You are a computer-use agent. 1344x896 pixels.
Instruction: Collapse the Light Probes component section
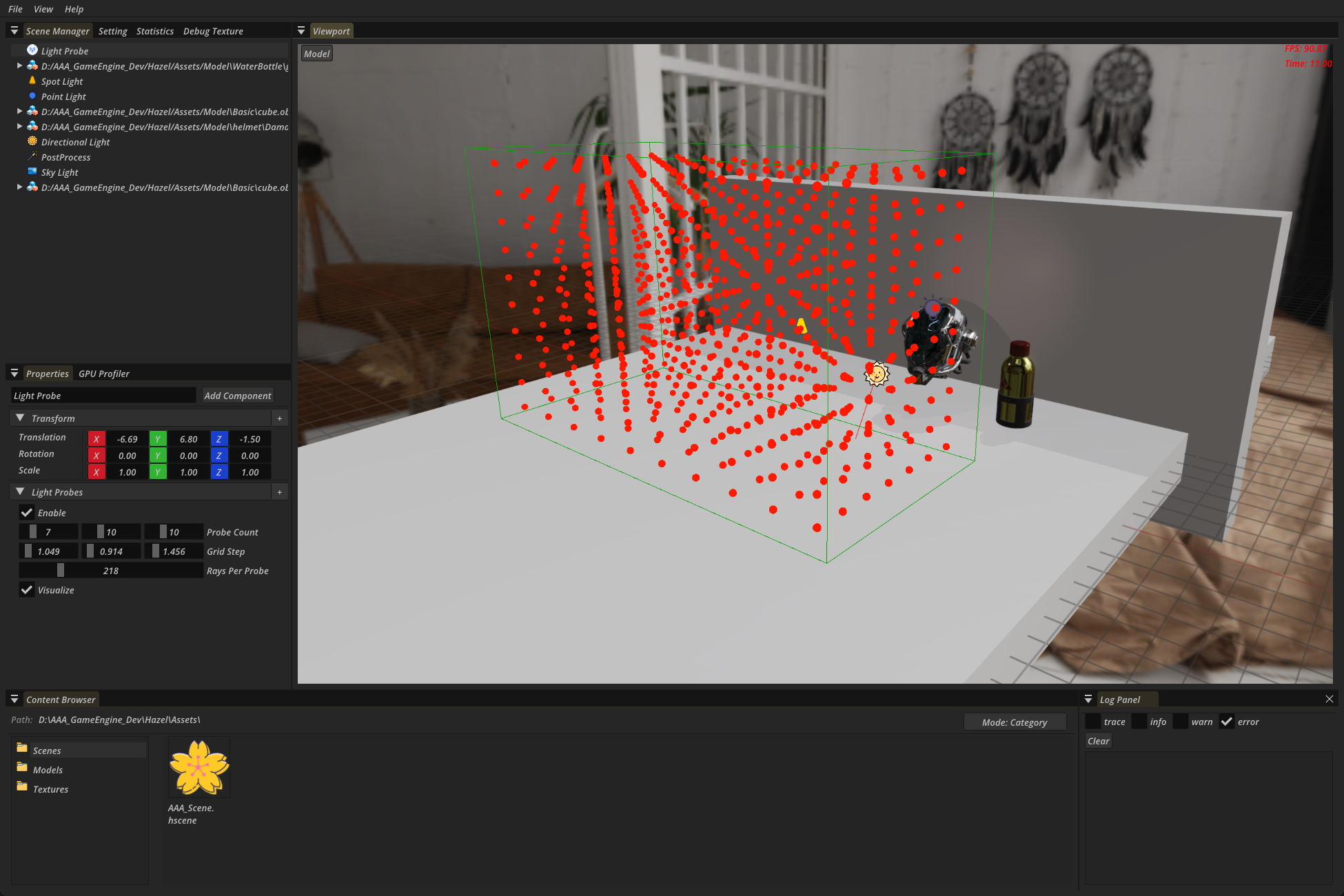tap(20, 492)
